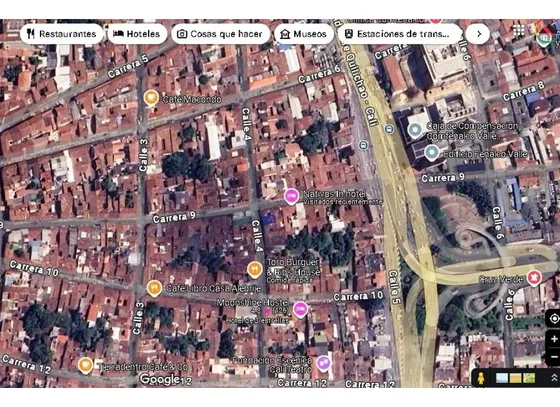Select Café Libro Casa Alebrije marker
This screenshot has height=407, width=560.
[154, 288]
